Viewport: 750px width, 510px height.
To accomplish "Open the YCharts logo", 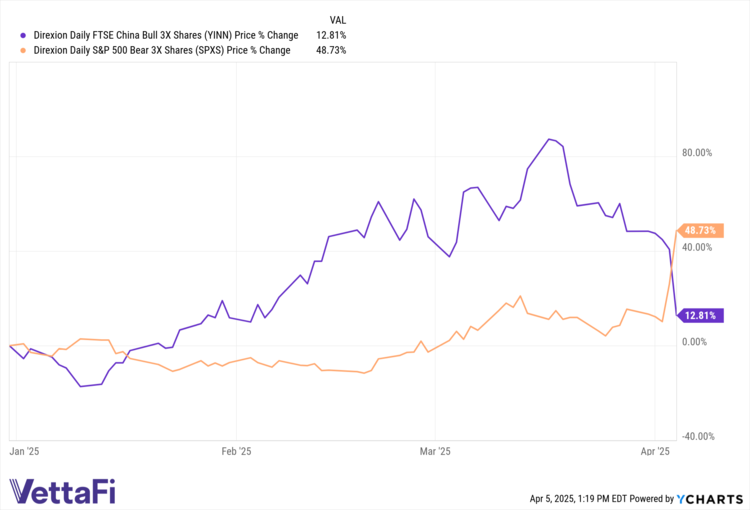I will (x=714, y=498).
